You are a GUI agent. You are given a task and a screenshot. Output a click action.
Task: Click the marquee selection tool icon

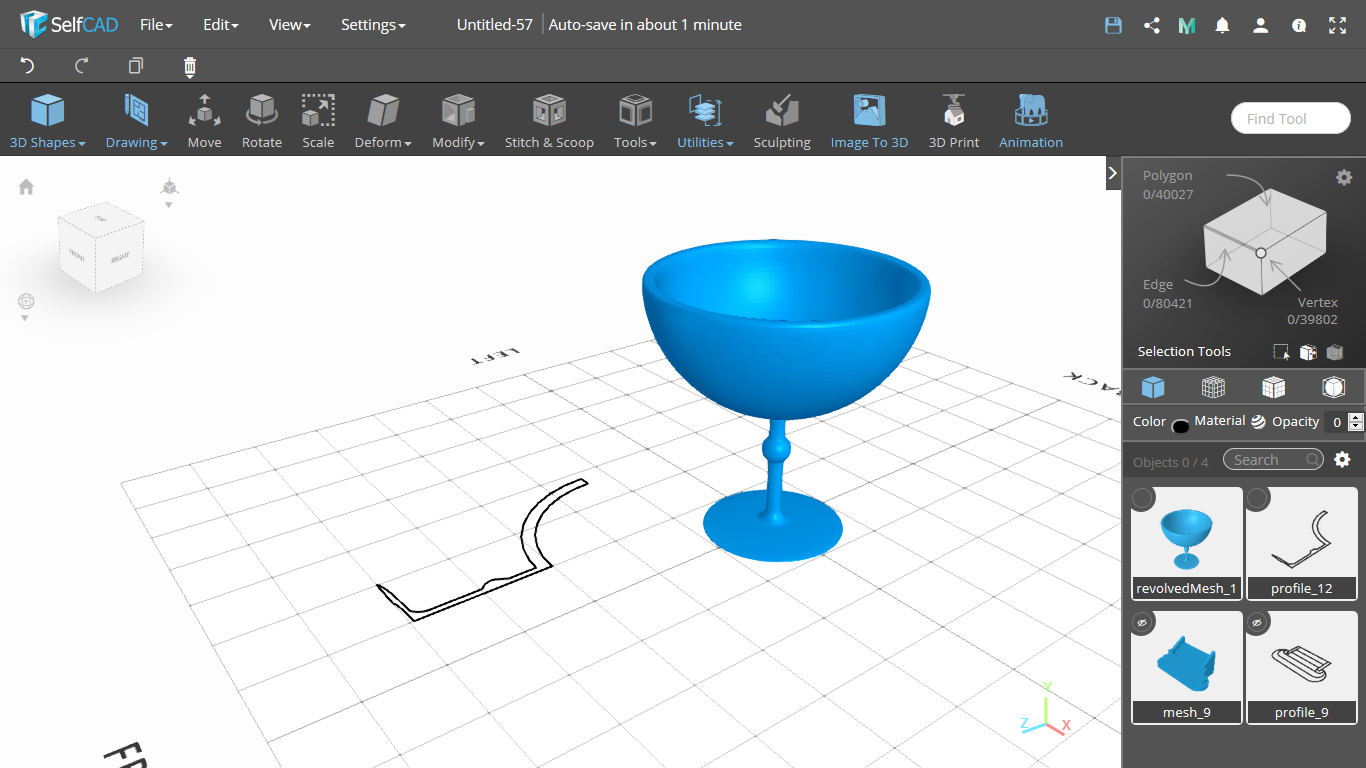[x=1281, y=352]
